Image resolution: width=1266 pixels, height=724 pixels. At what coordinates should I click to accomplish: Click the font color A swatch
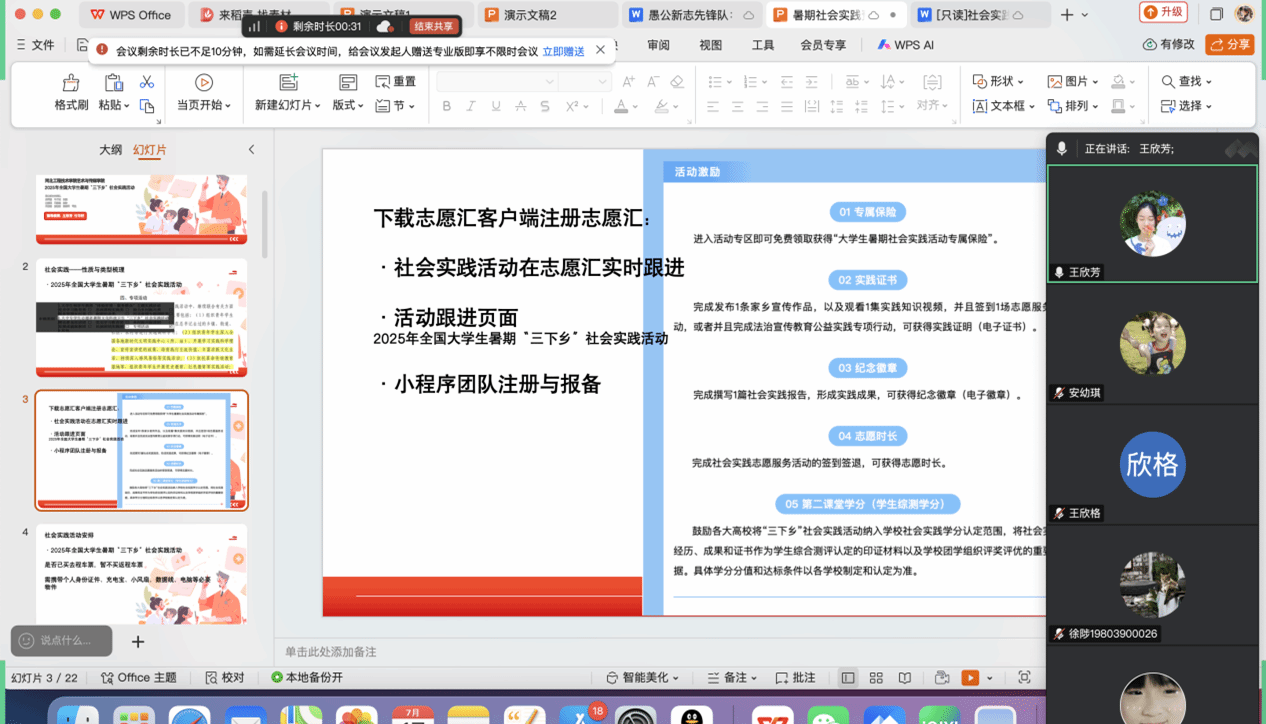621,106
